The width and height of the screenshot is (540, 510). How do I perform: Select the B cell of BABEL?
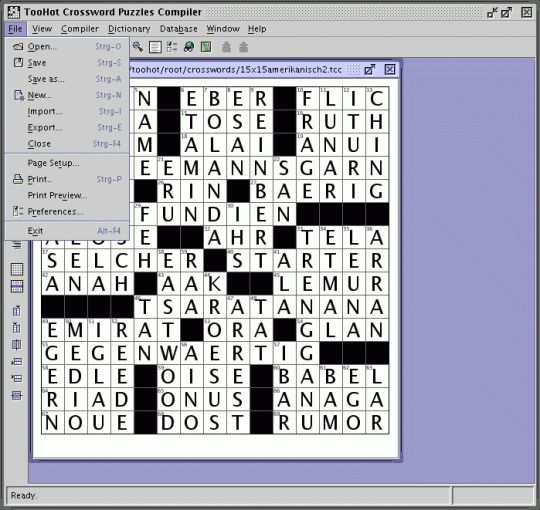pyautogui.click(x=284, y=376)
